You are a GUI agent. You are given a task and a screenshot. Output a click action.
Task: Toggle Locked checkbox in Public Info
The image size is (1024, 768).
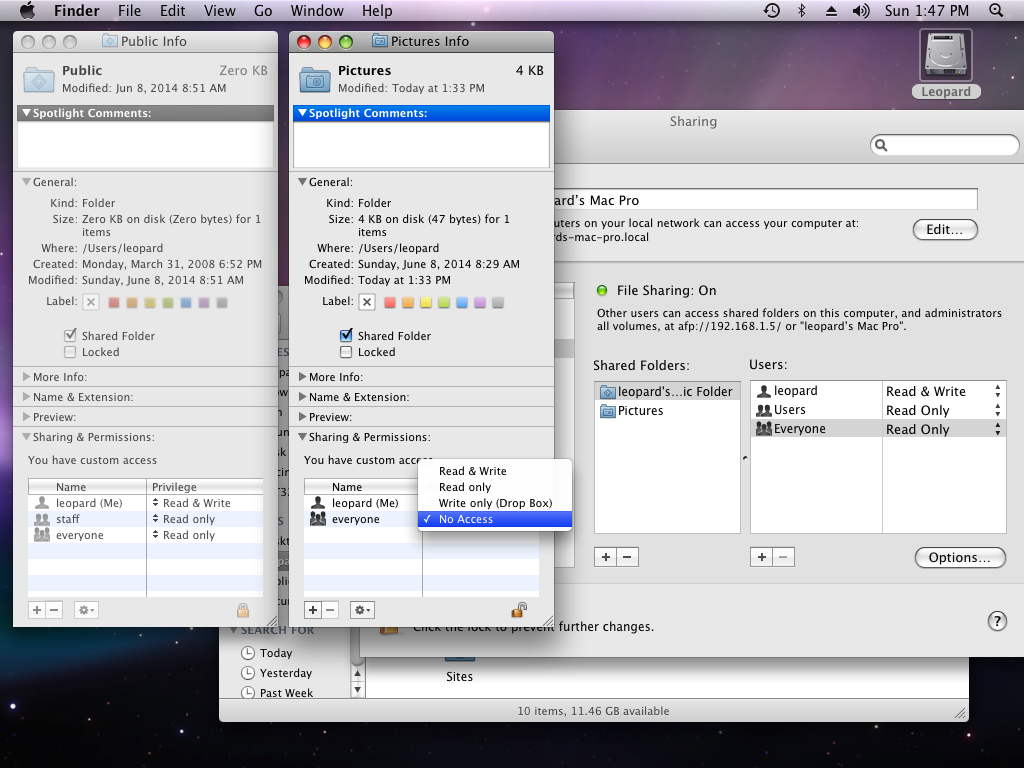click(x=70, y=352)
